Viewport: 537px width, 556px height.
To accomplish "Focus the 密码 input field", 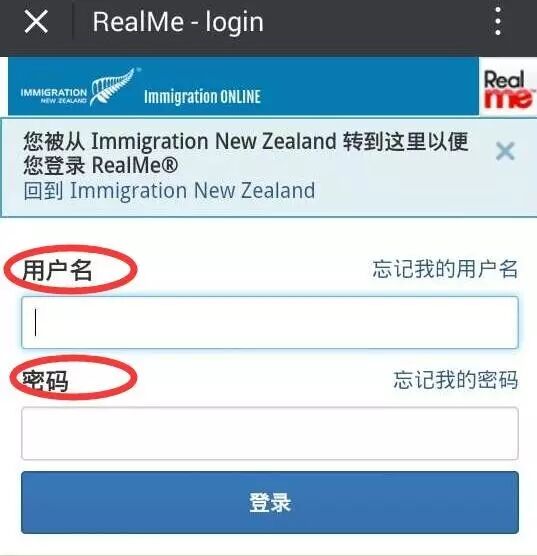I will click(x=270, y=433).
